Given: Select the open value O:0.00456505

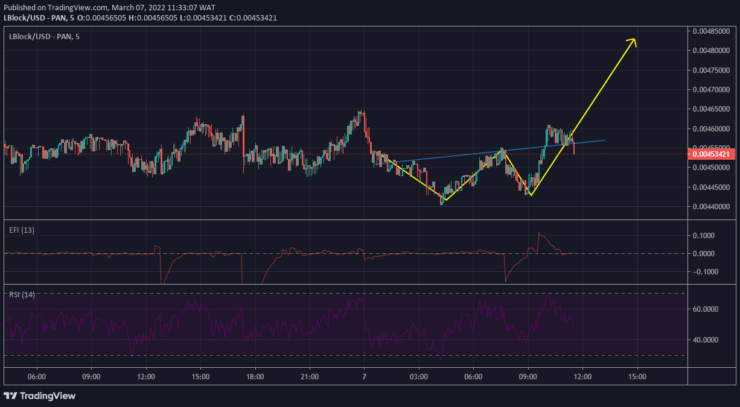Looking at the screenshot, I should [102, 18].
